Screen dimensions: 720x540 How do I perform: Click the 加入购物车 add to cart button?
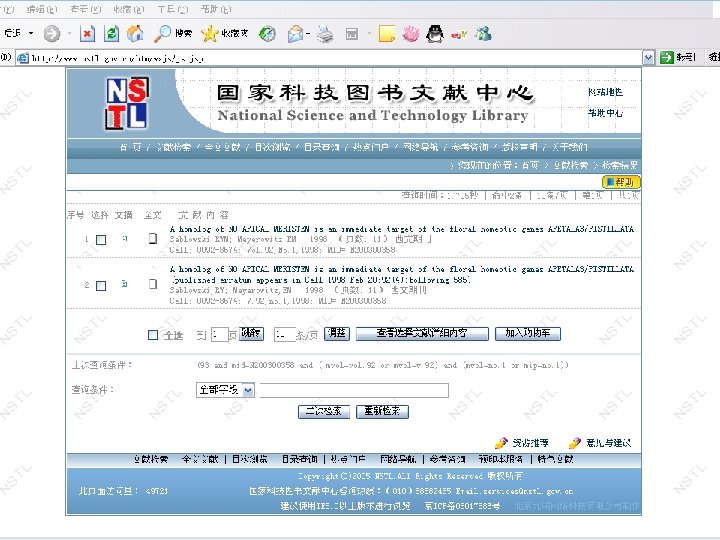528,333
